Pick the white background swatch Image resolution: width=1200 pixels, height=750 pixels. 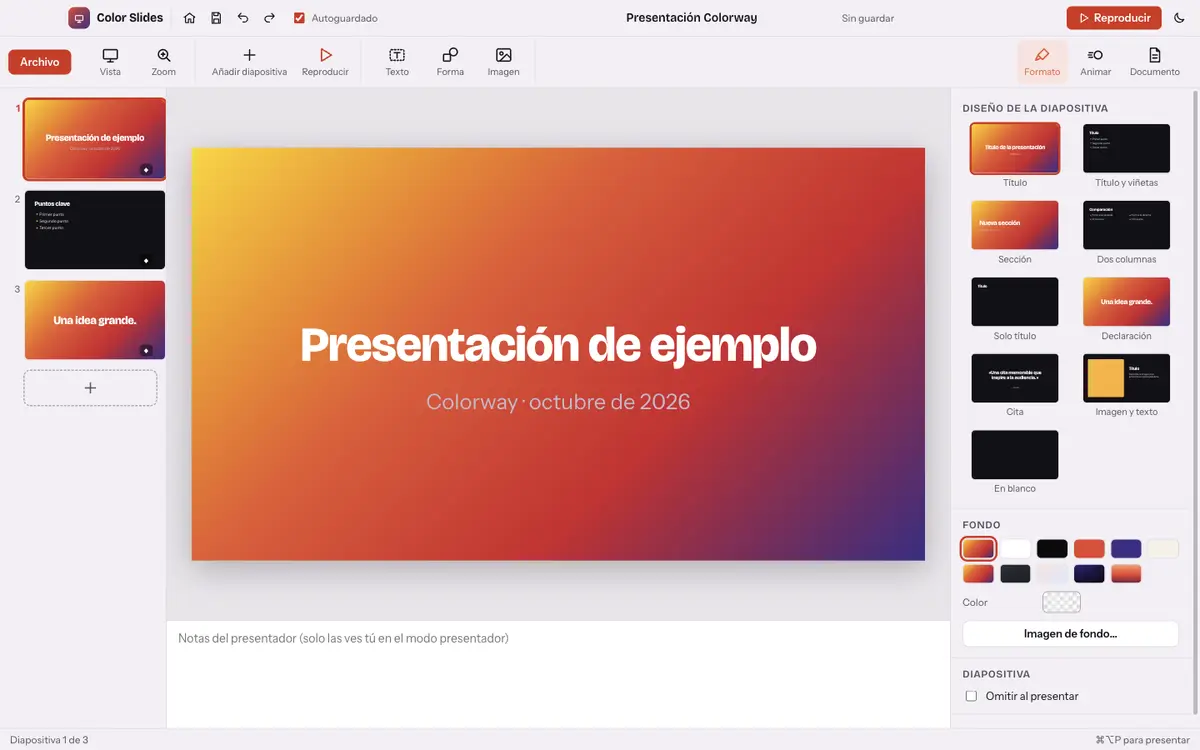[x=1015, y=549]
